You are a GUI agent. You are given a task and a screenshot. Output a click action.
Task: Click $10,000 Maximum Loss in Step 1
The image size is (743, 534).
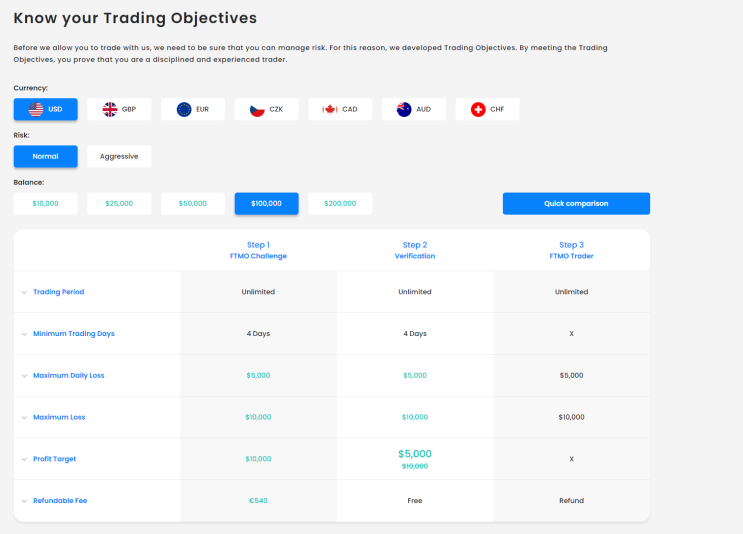258,417
